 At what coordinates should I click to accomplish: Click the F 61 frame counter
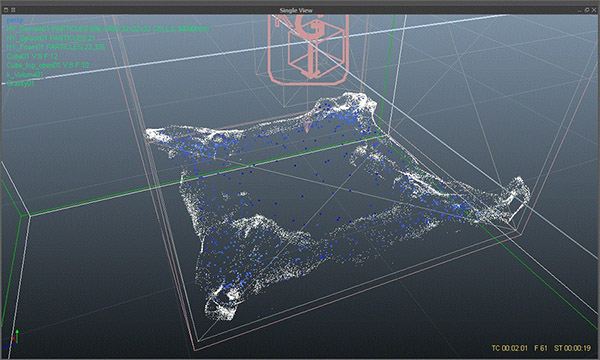[x=541, y=348]
